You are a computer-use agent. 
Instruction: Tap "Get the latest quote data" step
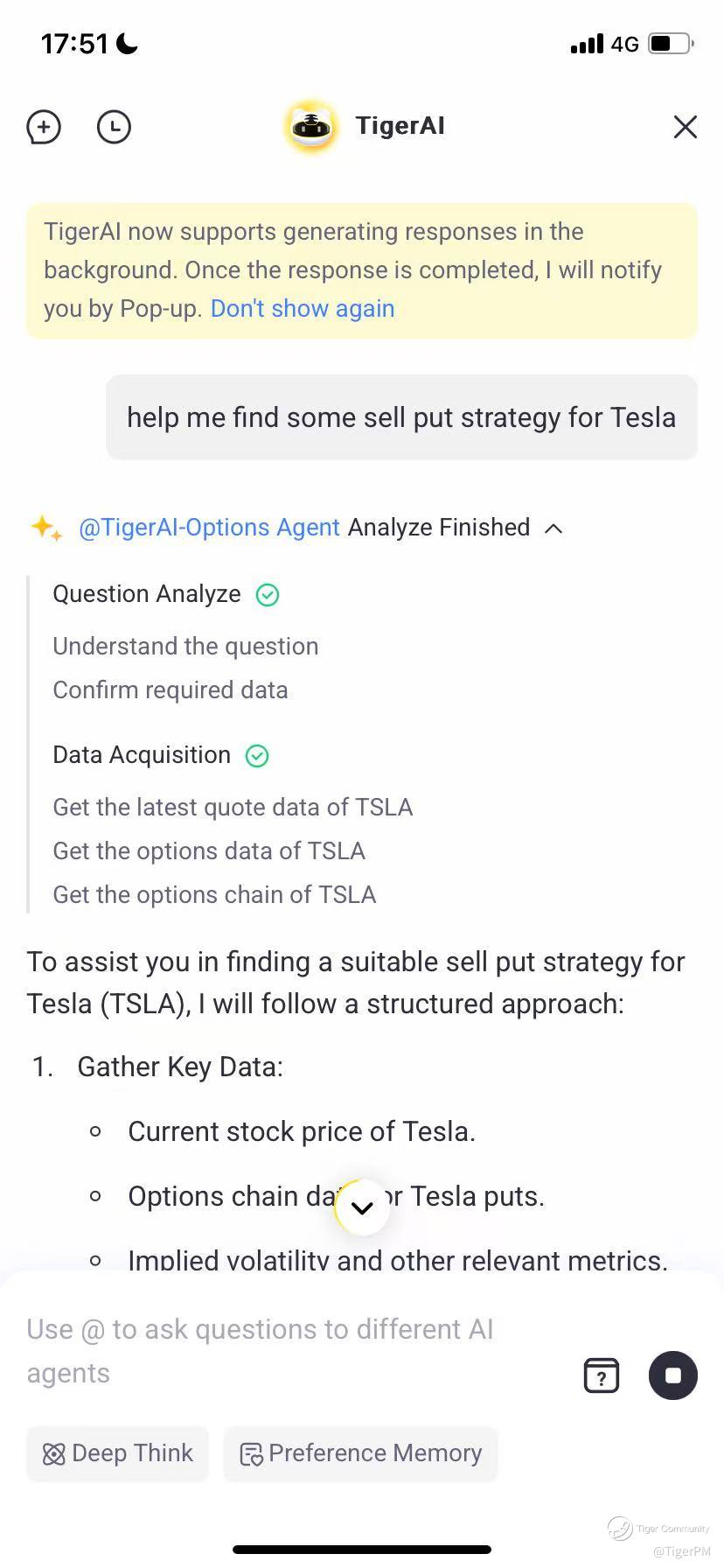click(x=233, y=808)
